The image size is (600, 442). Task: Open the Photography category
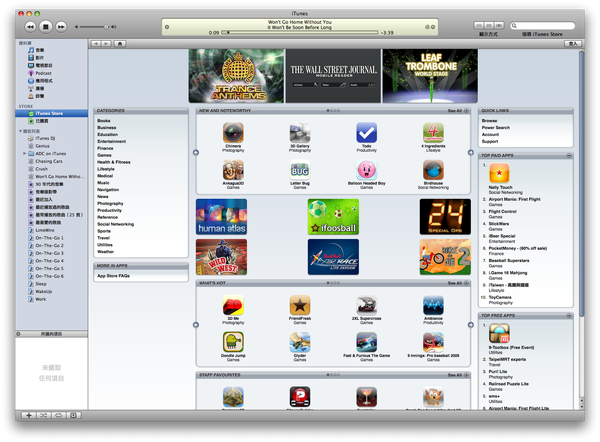[110, 203]
